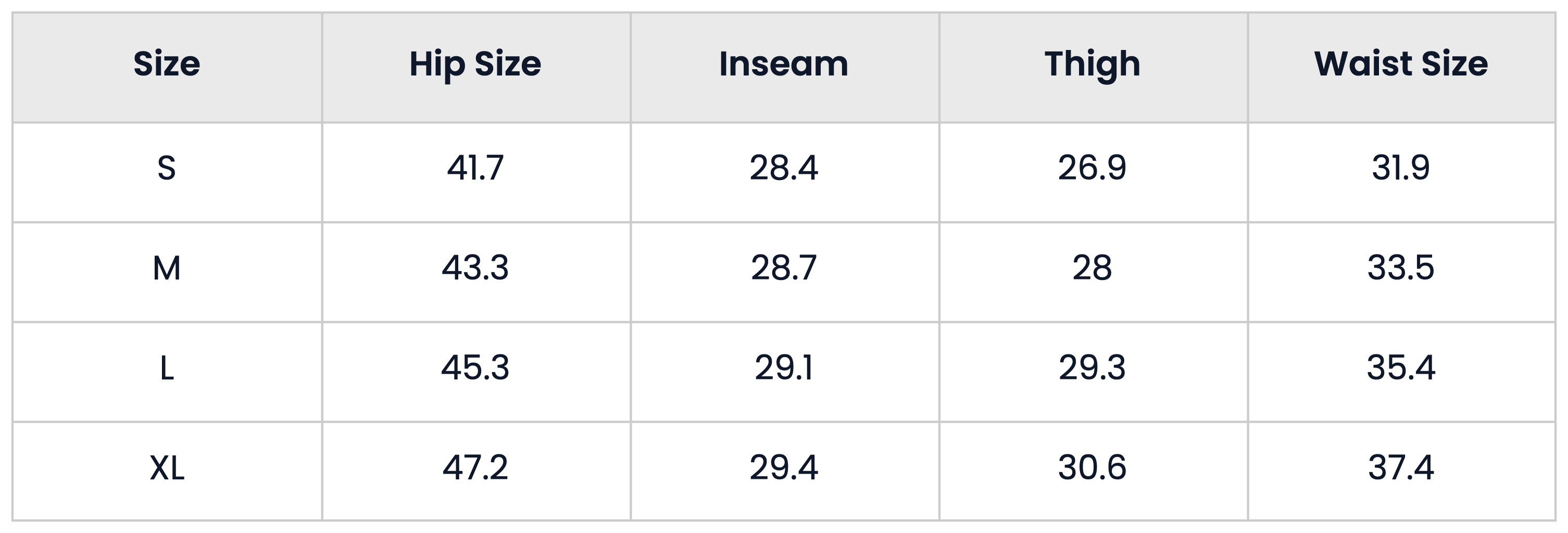The width and height of the screenshot is (1568, 533).
Task: Select inseam value 29.1
Action: click(784, 367)
